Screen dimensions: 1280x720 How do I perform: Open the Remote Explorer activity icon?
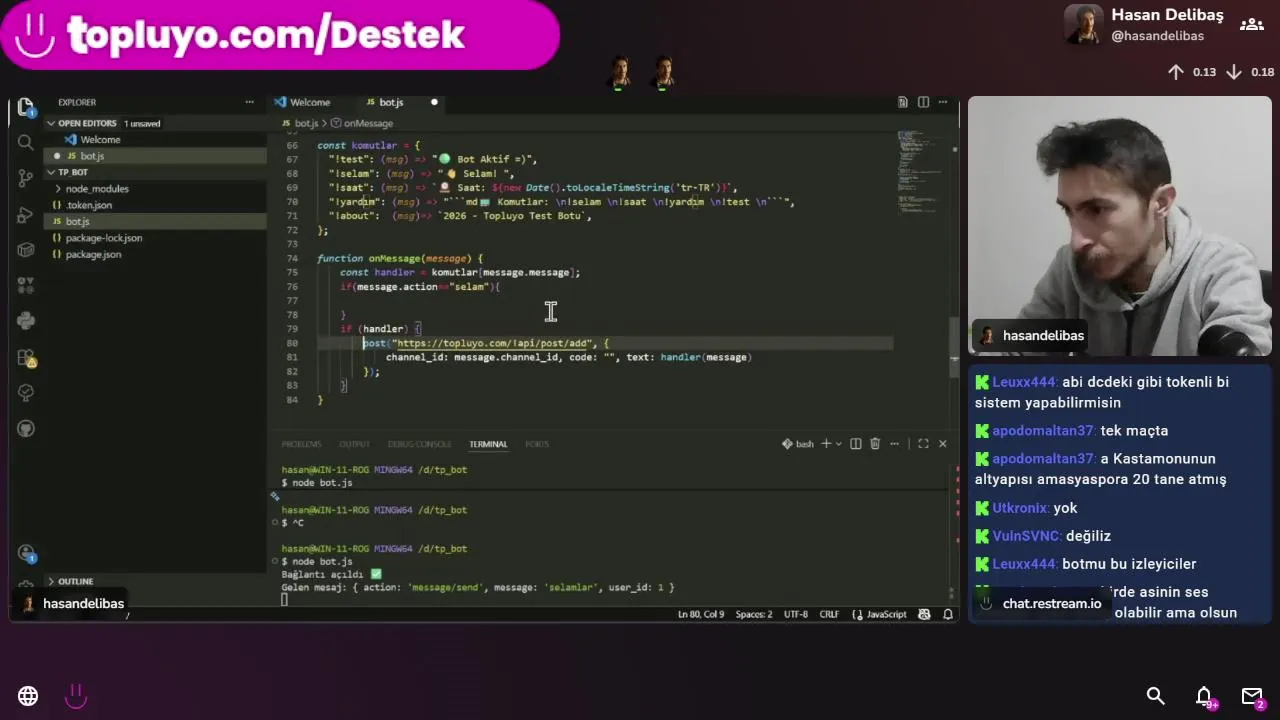(26, 250)
